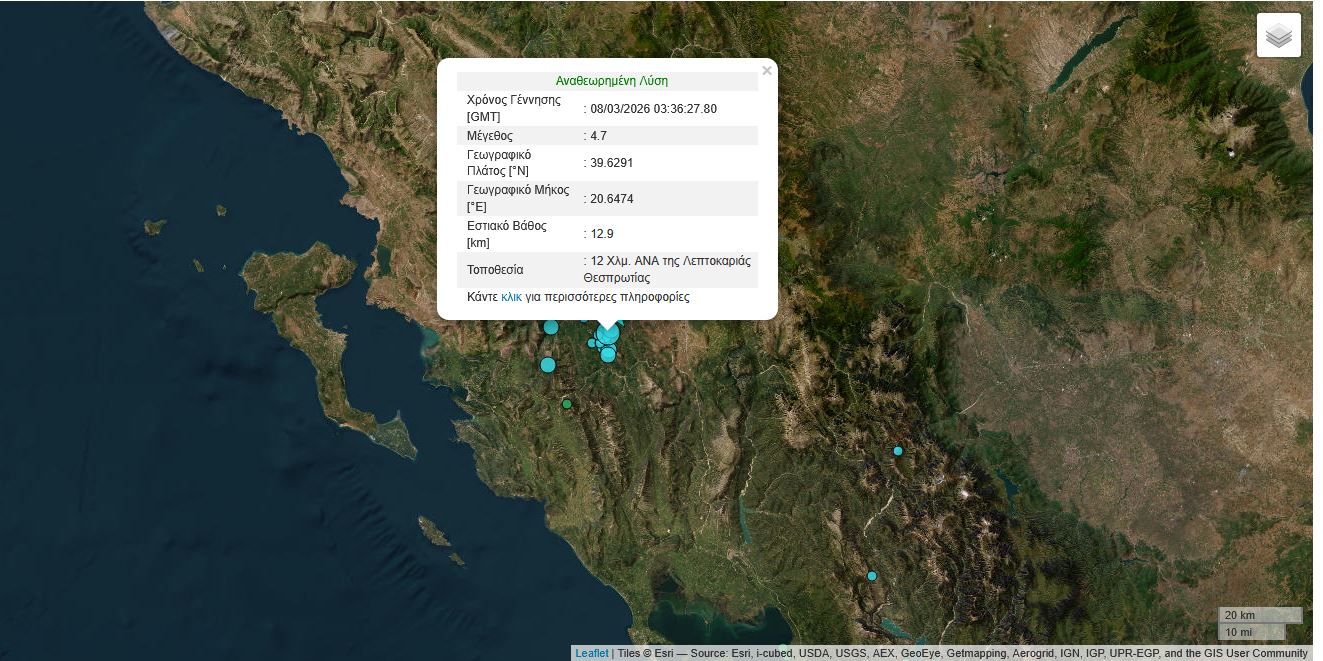Close the earthquake info popup

click(766, 71)
